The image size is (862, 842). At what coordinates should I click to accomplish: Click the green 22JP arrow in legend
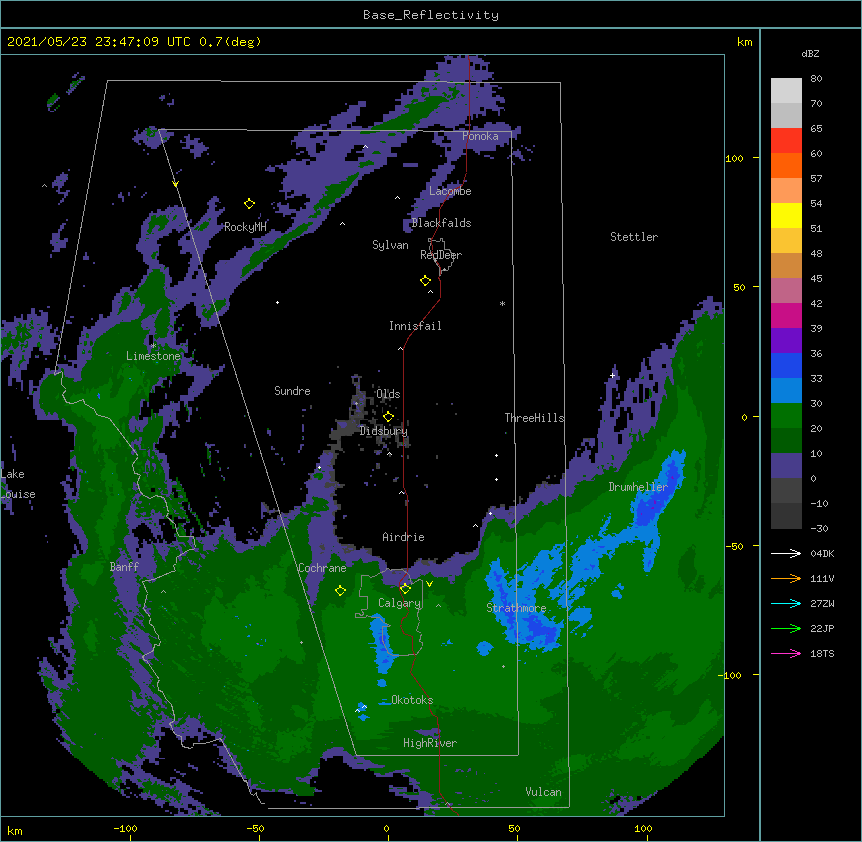pyautogui.click(x=786, y=628)
